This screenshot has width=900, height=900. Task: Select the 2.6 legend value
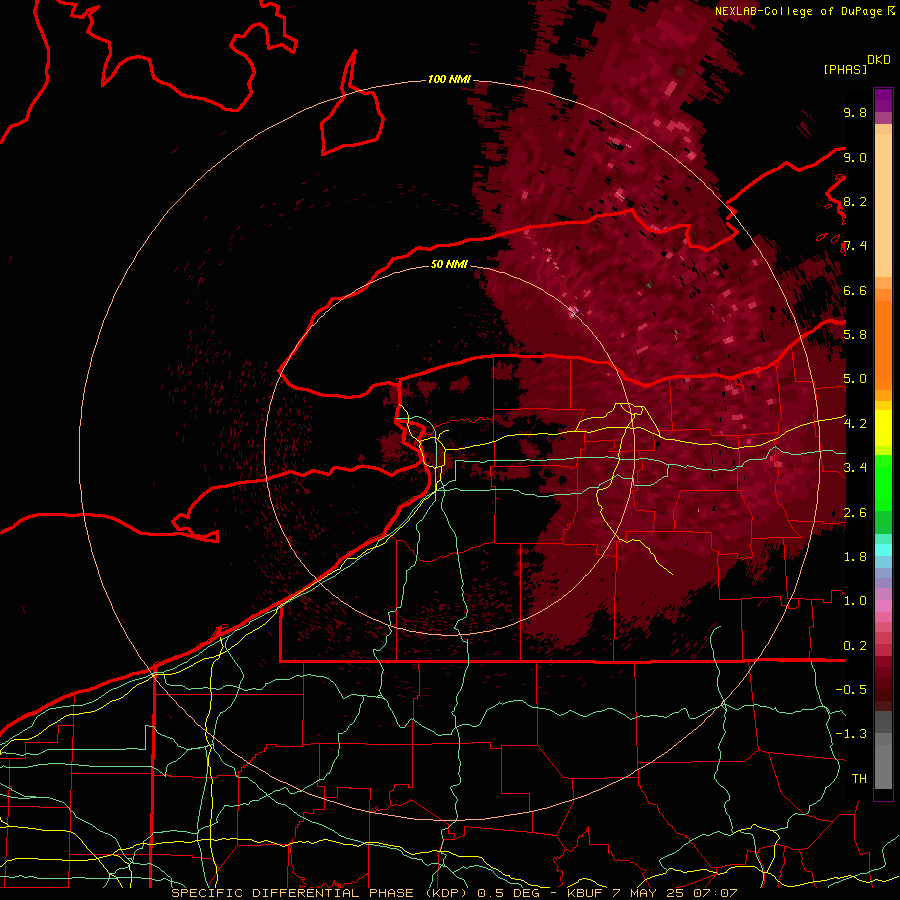pyautogui.click(x=855, y=513)
